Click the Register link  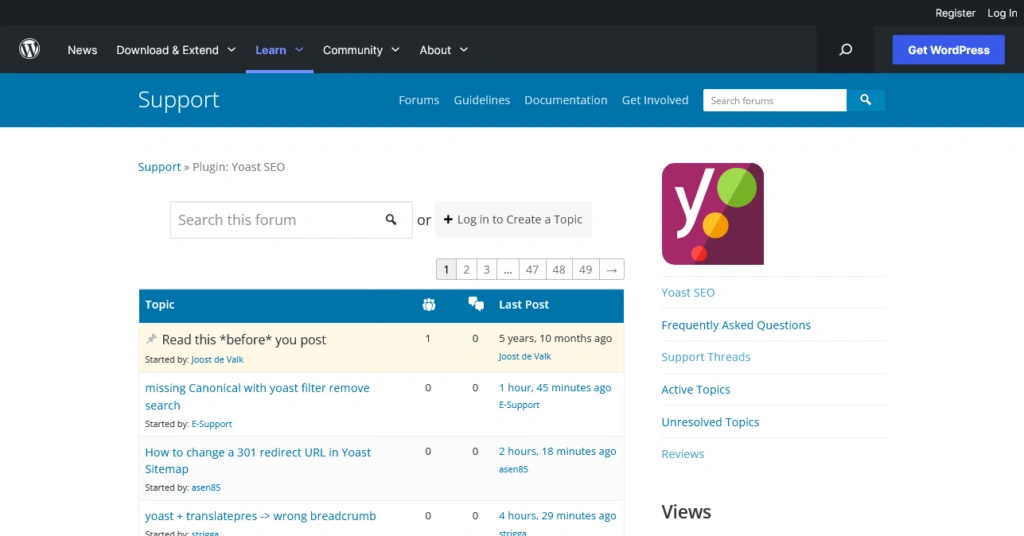[955, 13]
